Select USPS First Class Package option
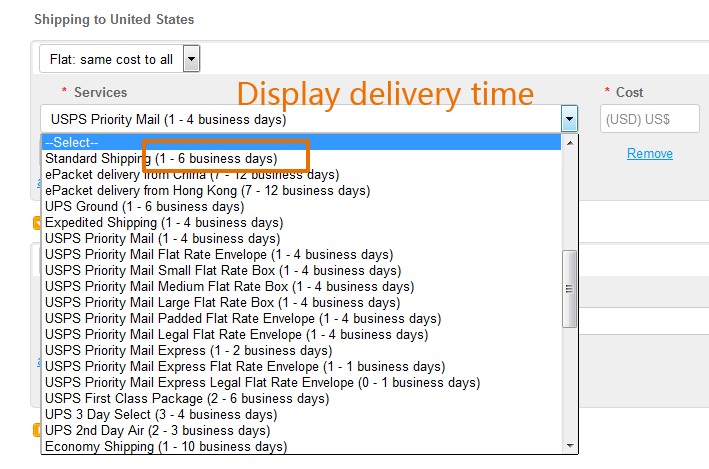 (x=302, y=399)
